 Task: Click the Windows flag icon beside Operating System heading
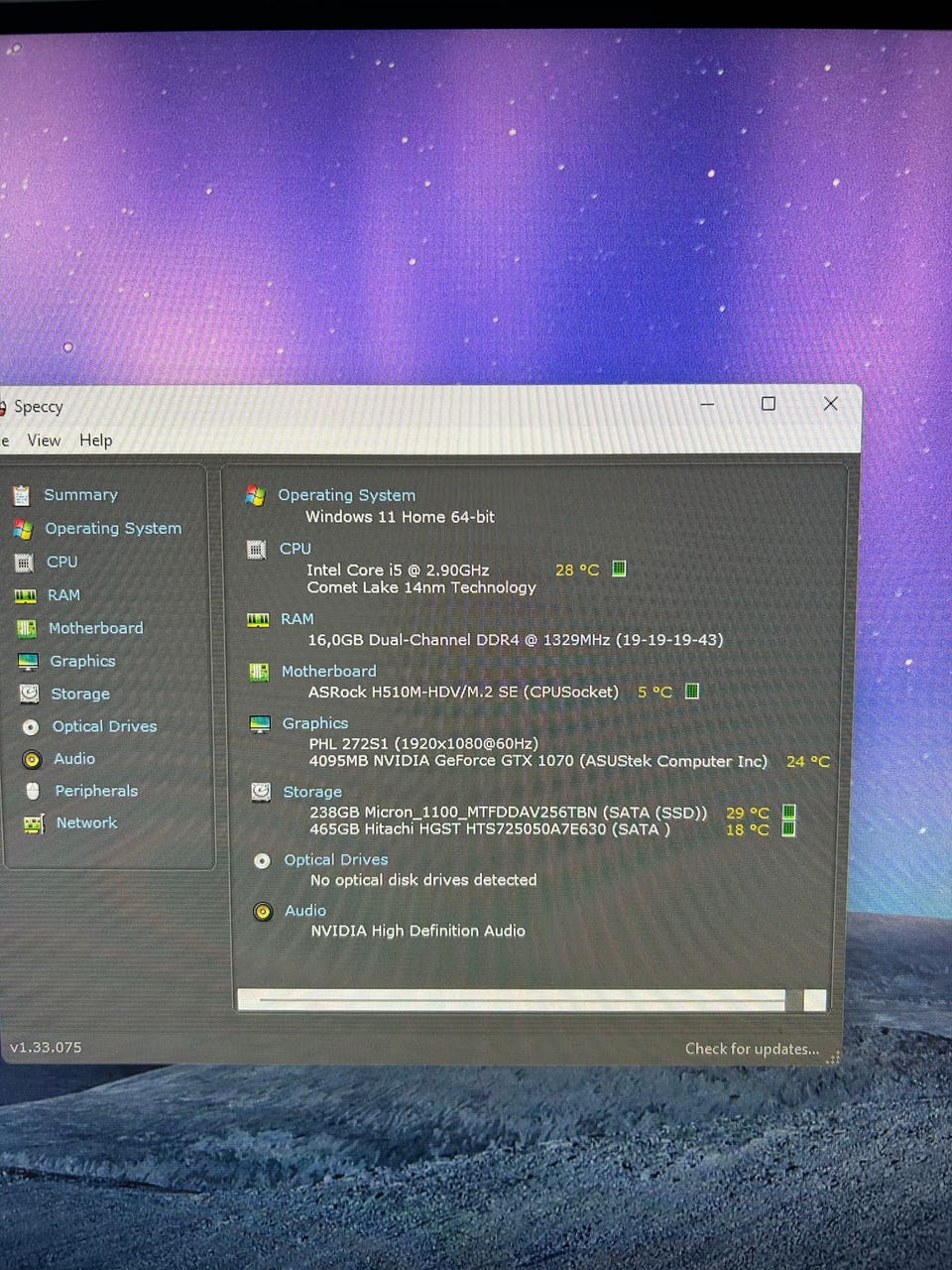click(x=255, y=495)
